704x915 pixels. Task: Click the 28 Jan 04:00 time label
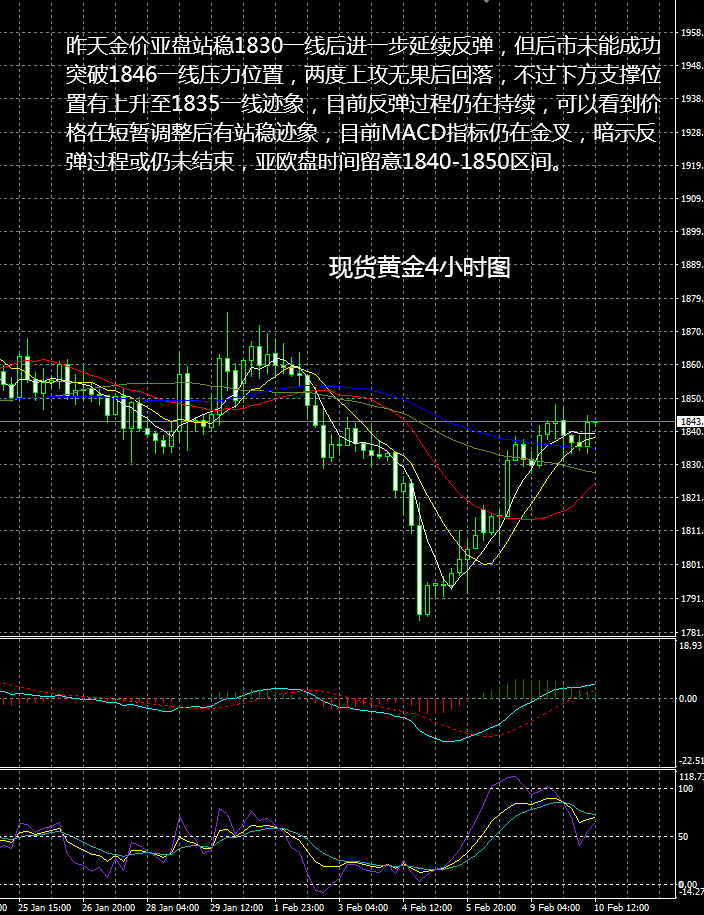[x=173, y=908]
